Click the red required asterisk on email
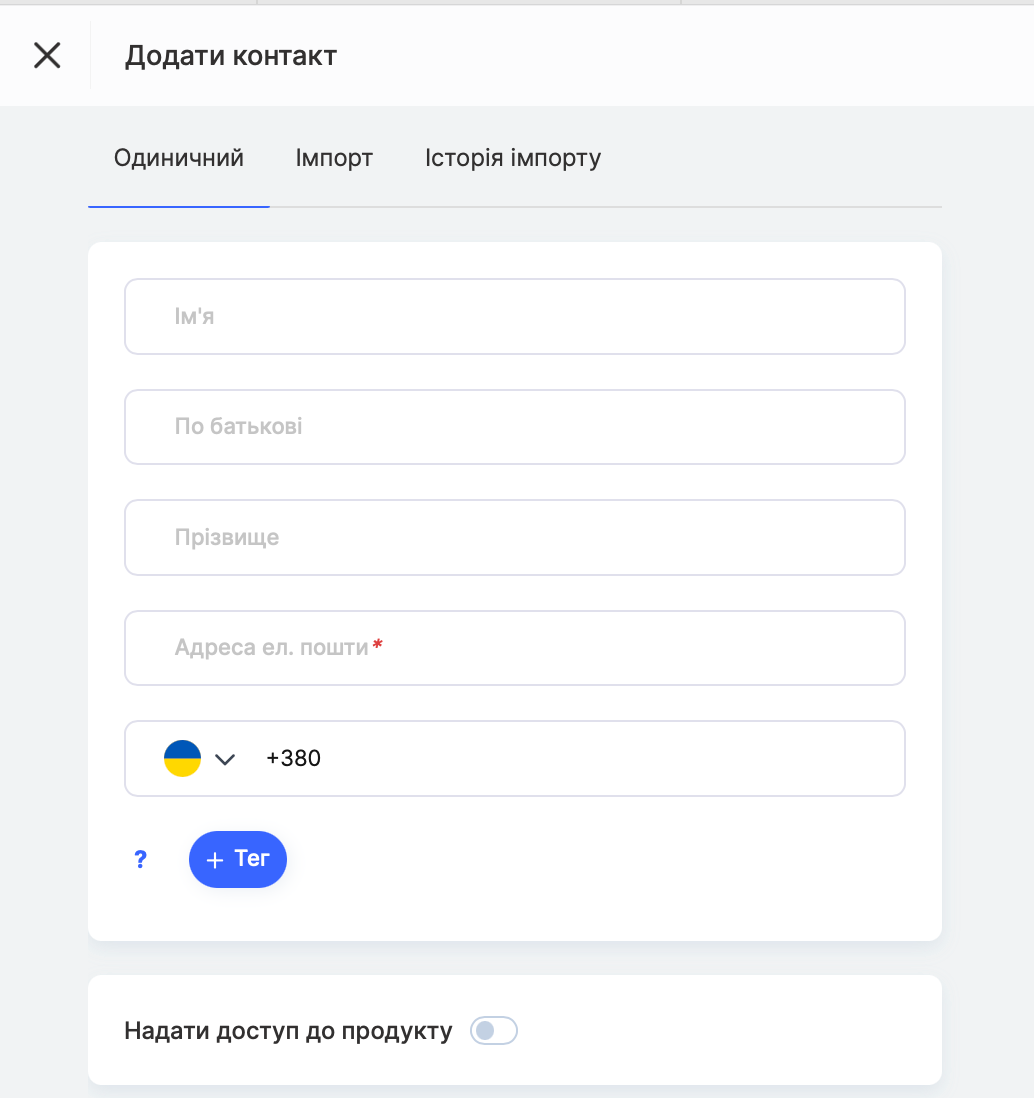 tap(378, 644)
